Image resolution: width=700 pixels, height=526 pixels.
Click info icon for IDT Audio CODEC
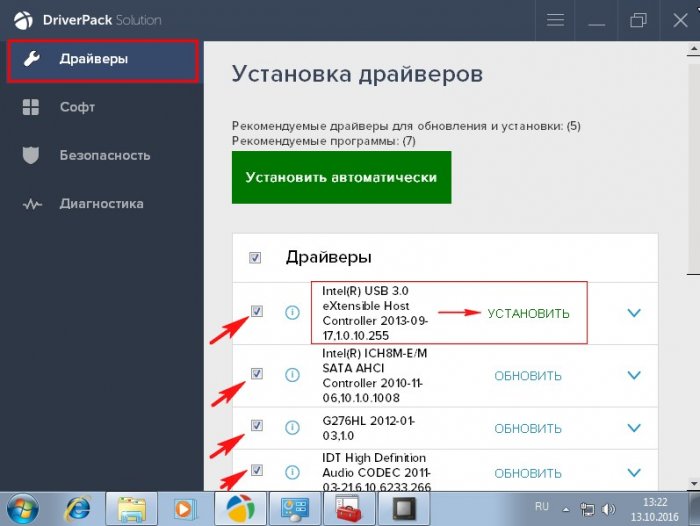[292, 472]
